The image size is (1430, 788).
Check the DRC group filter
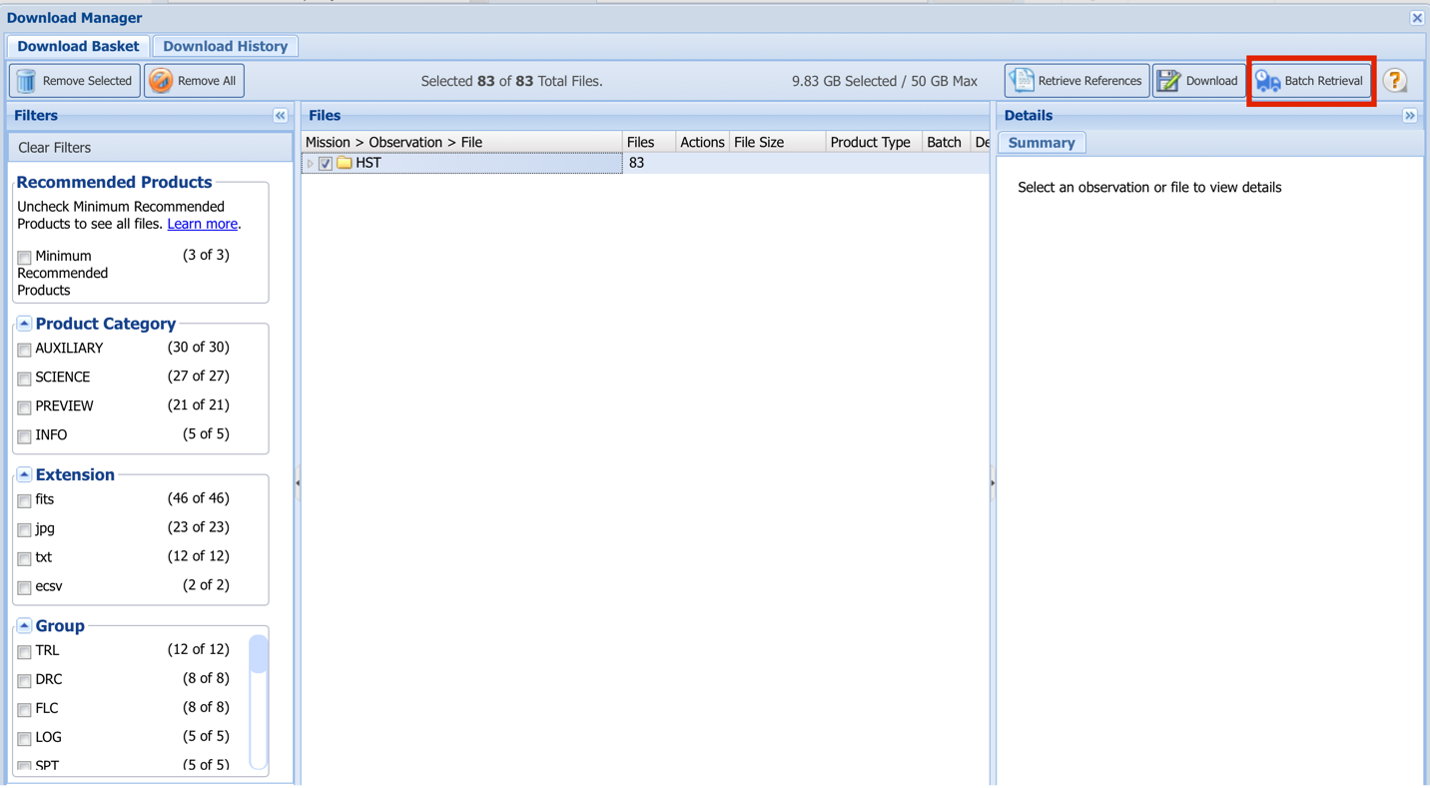click(x=24, y=681)
